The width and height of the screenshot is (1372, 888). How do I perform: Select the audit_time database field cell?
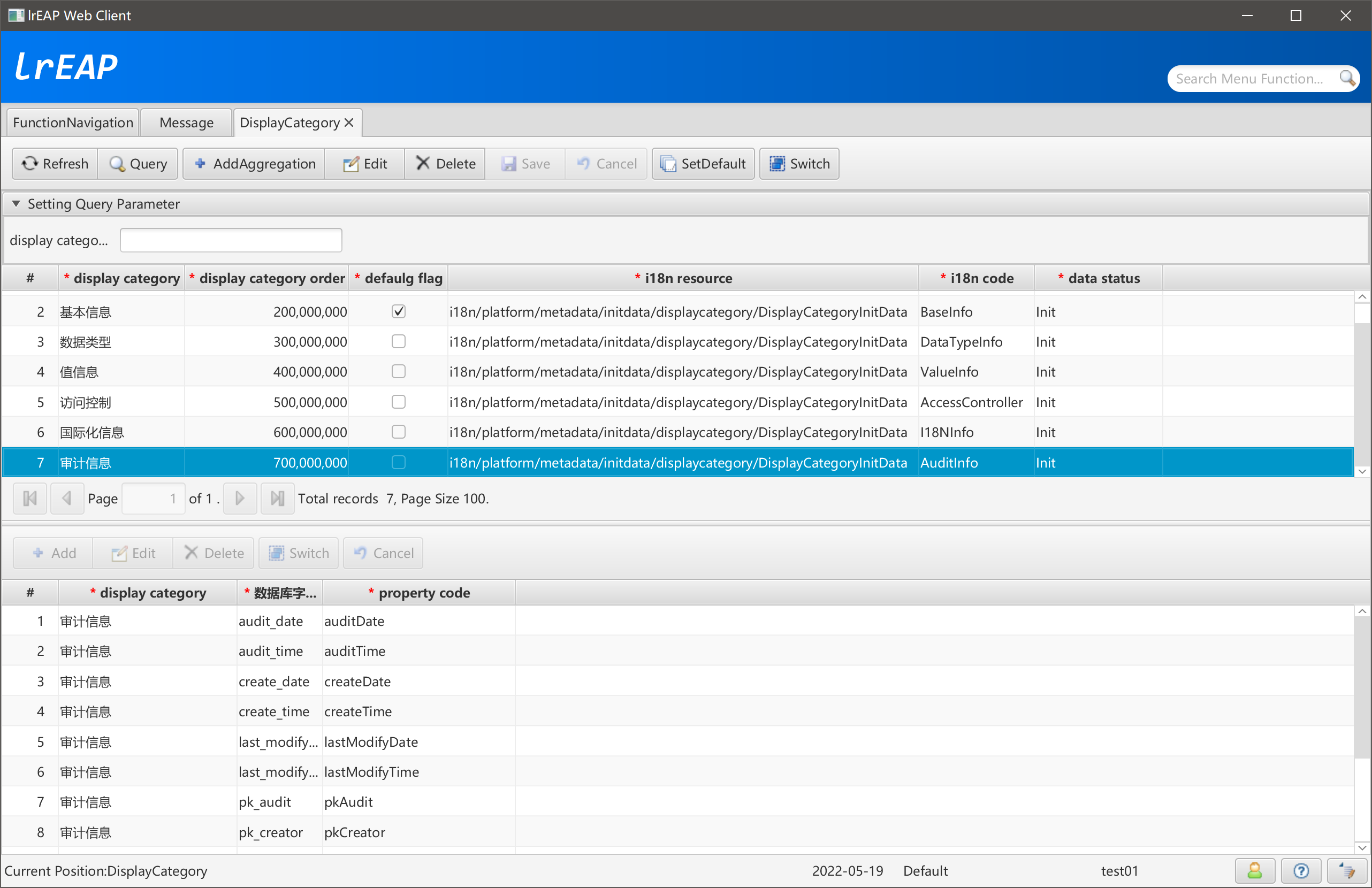[279, 651]
